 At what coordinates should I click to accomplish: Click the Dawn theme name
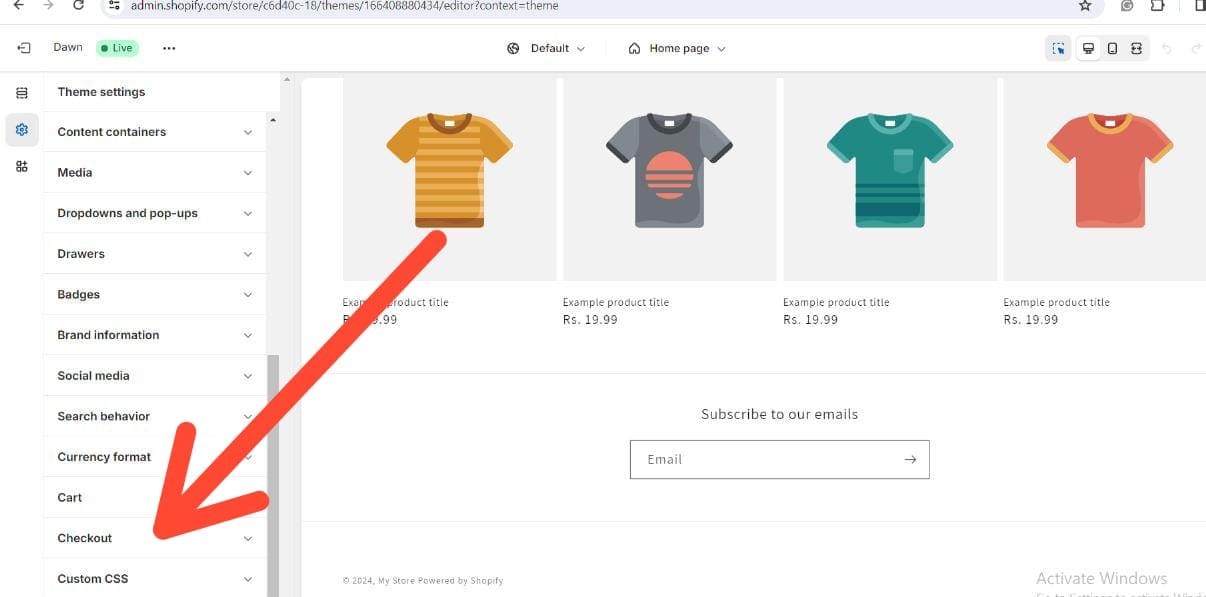click(68, 48)
